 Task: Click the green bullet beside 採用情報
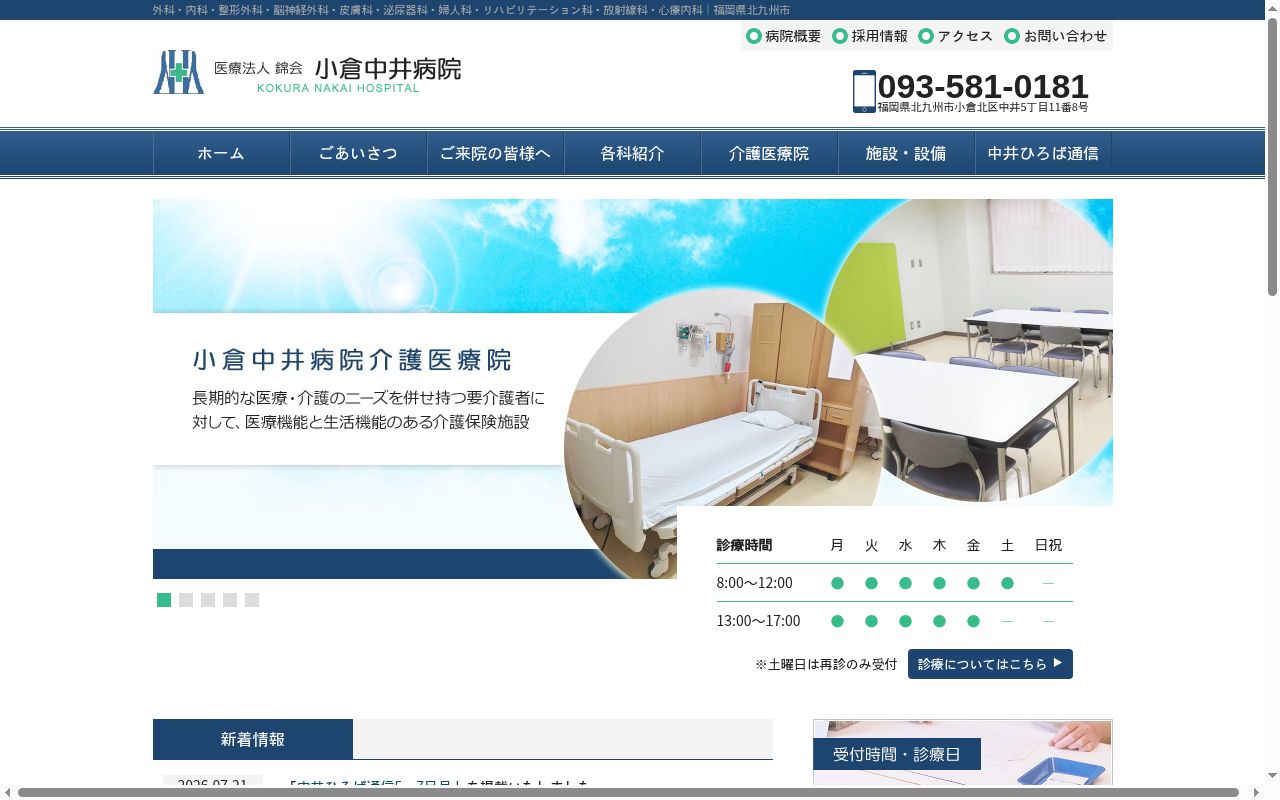[840, 36]
